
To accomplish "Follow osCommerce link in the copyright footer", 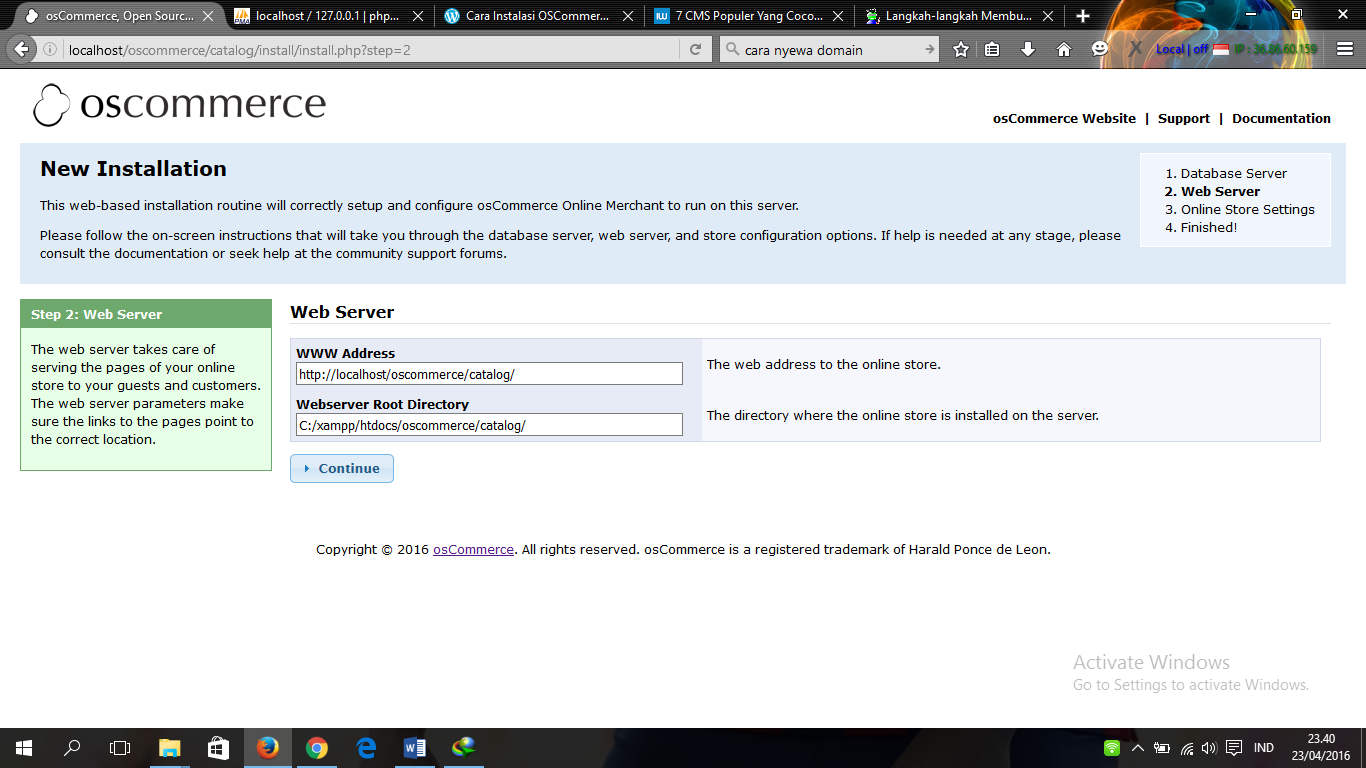I will [x=473, y=549].
